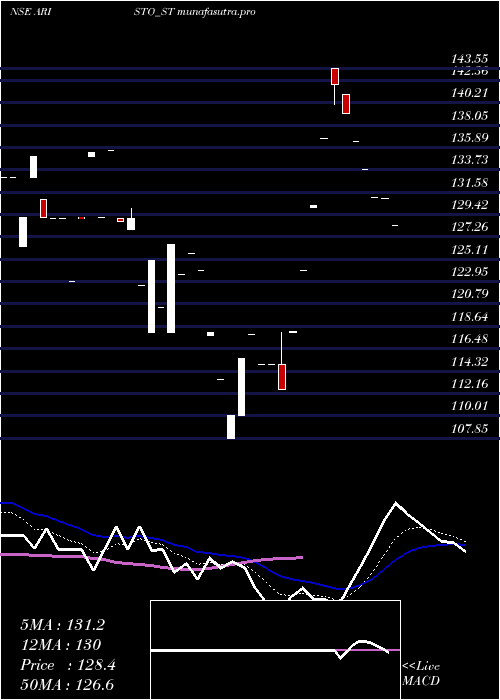Click the 127.26 price axis label
The height and width of the screenshot is (700, 500).
pyautogui.click(x=469, y=227)
